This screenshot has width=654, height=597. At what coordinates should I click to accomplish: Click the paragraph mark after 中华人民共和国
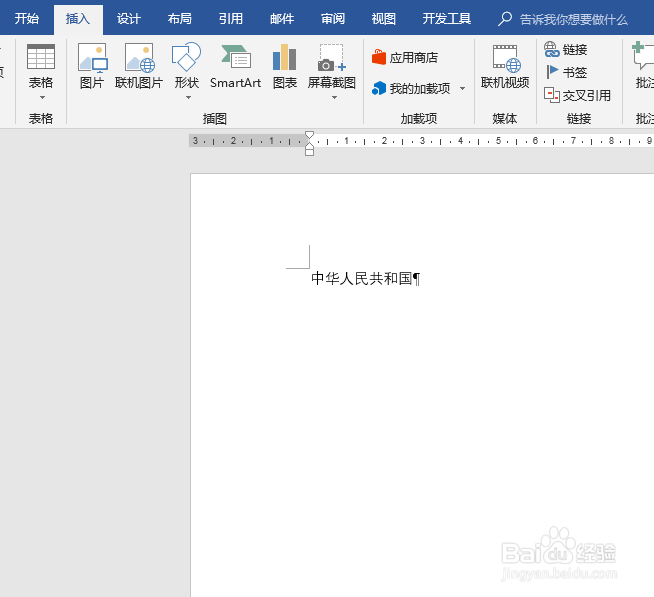(x=416, y=279)
